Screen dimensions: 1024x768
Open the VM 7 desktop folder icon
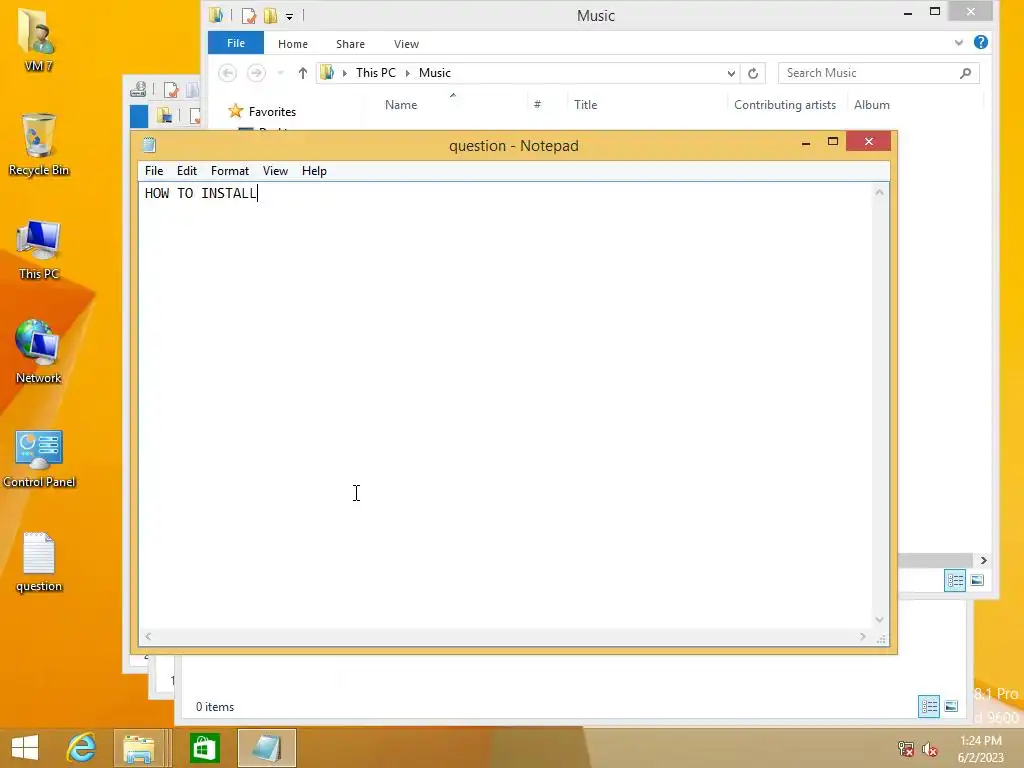click(x=38, y=38)
